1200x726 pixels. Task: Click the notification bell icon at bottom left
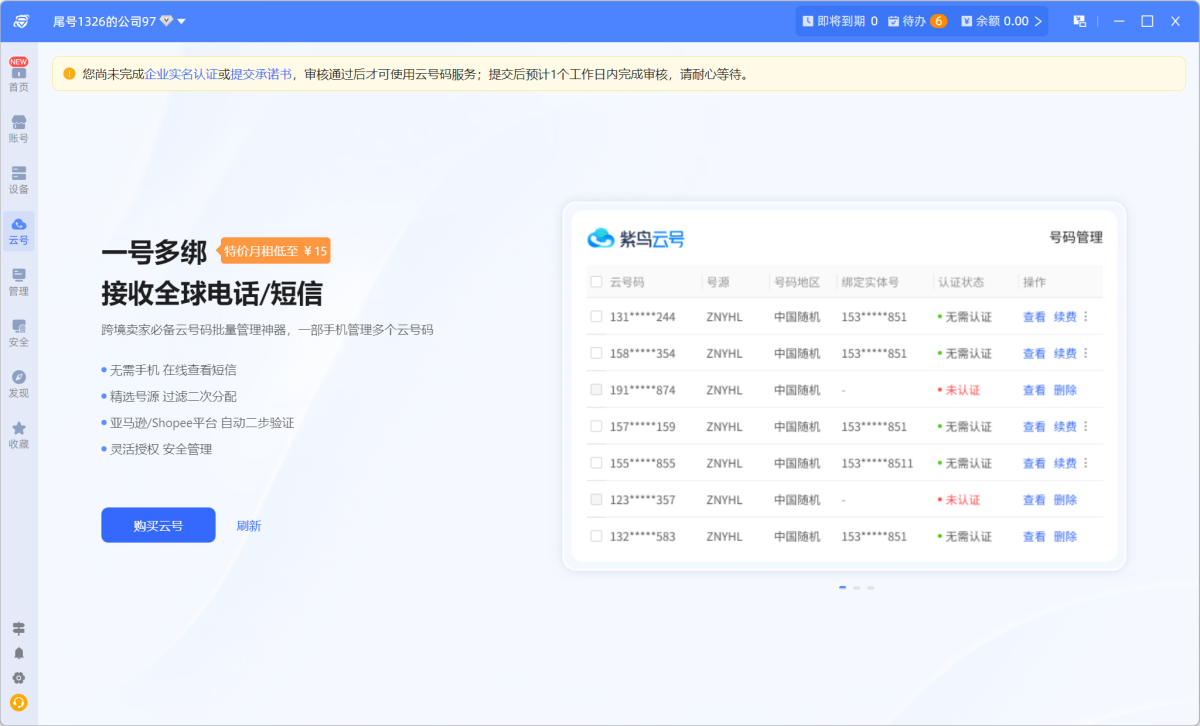[19, 653]
